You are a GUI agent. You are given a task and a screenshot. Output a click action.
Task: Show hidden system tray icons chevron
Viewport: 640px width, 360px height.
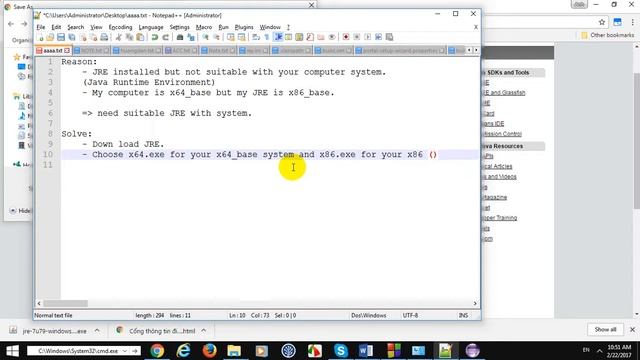pos(600,351)
